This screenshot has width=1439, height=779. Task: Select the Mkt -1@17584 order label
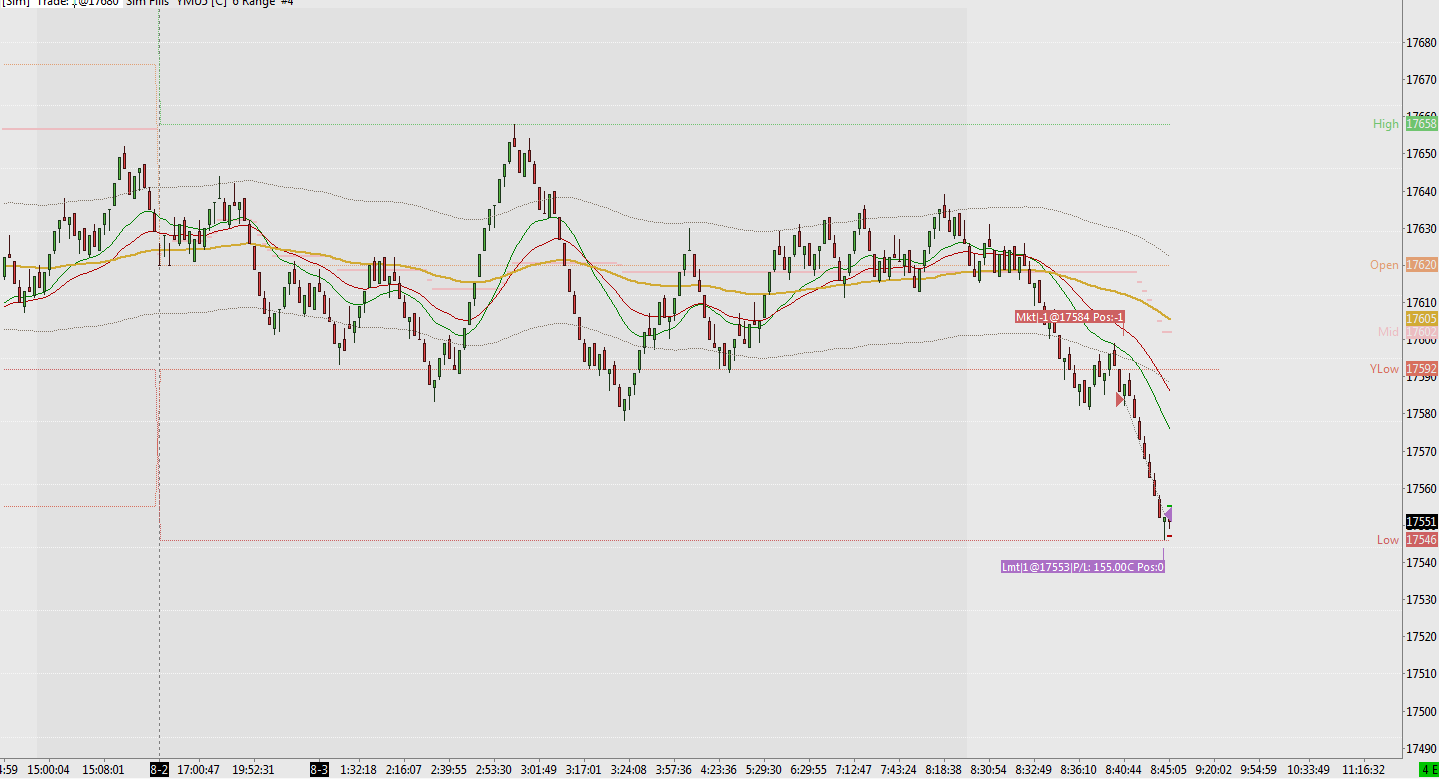tap(1070, 317)
